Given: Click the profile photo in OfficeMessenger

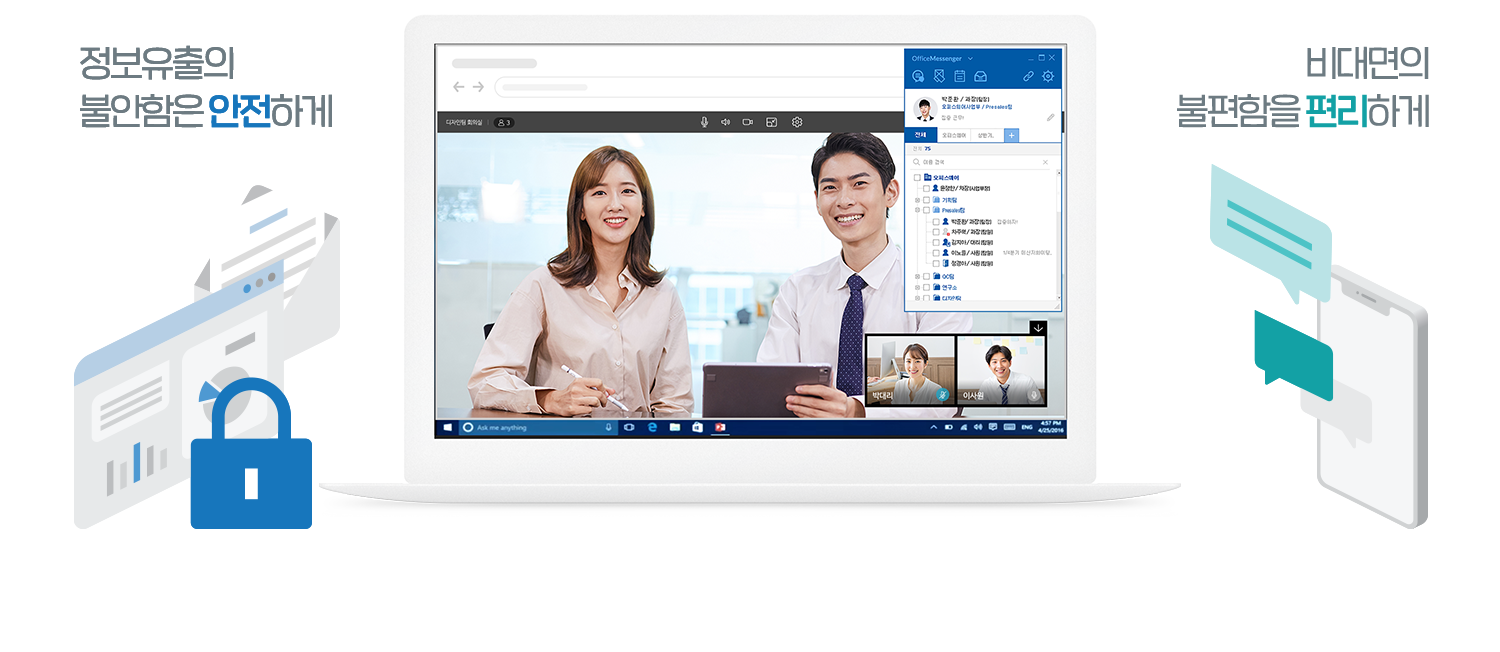Looking at the screenshot, I should pyautogui.click(x=925, y=108).
